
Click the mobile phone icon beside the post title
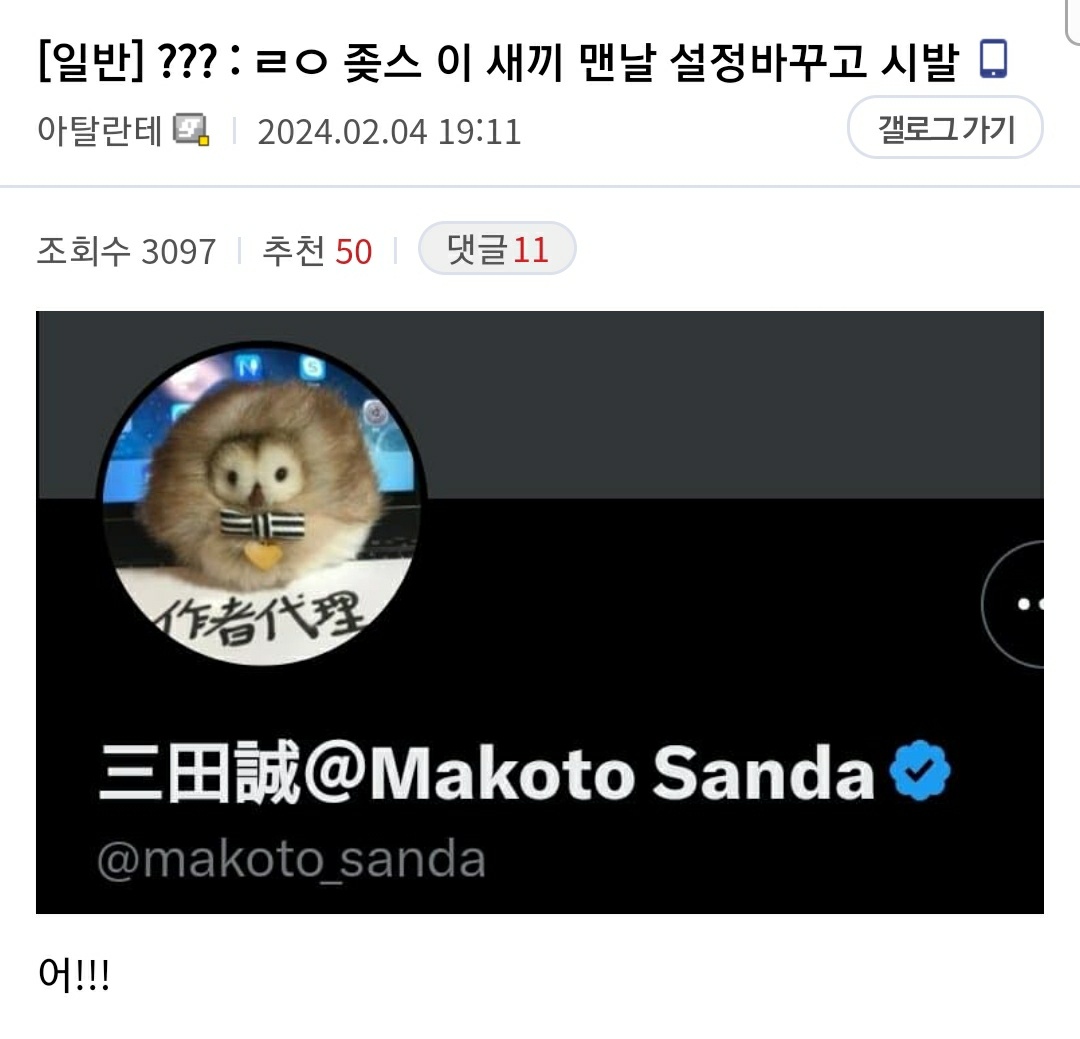993,59
